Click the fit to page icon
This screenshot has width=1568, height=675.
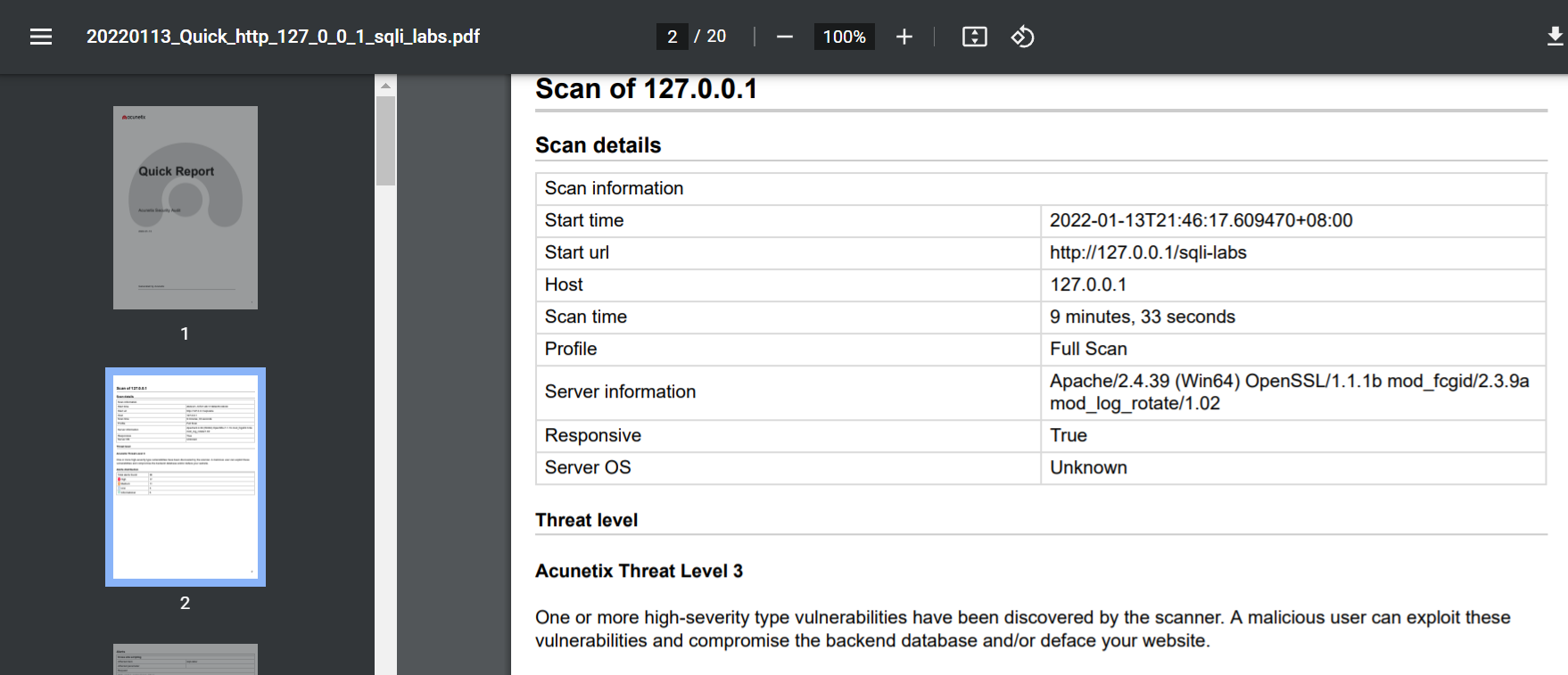(x=975, y=37)
